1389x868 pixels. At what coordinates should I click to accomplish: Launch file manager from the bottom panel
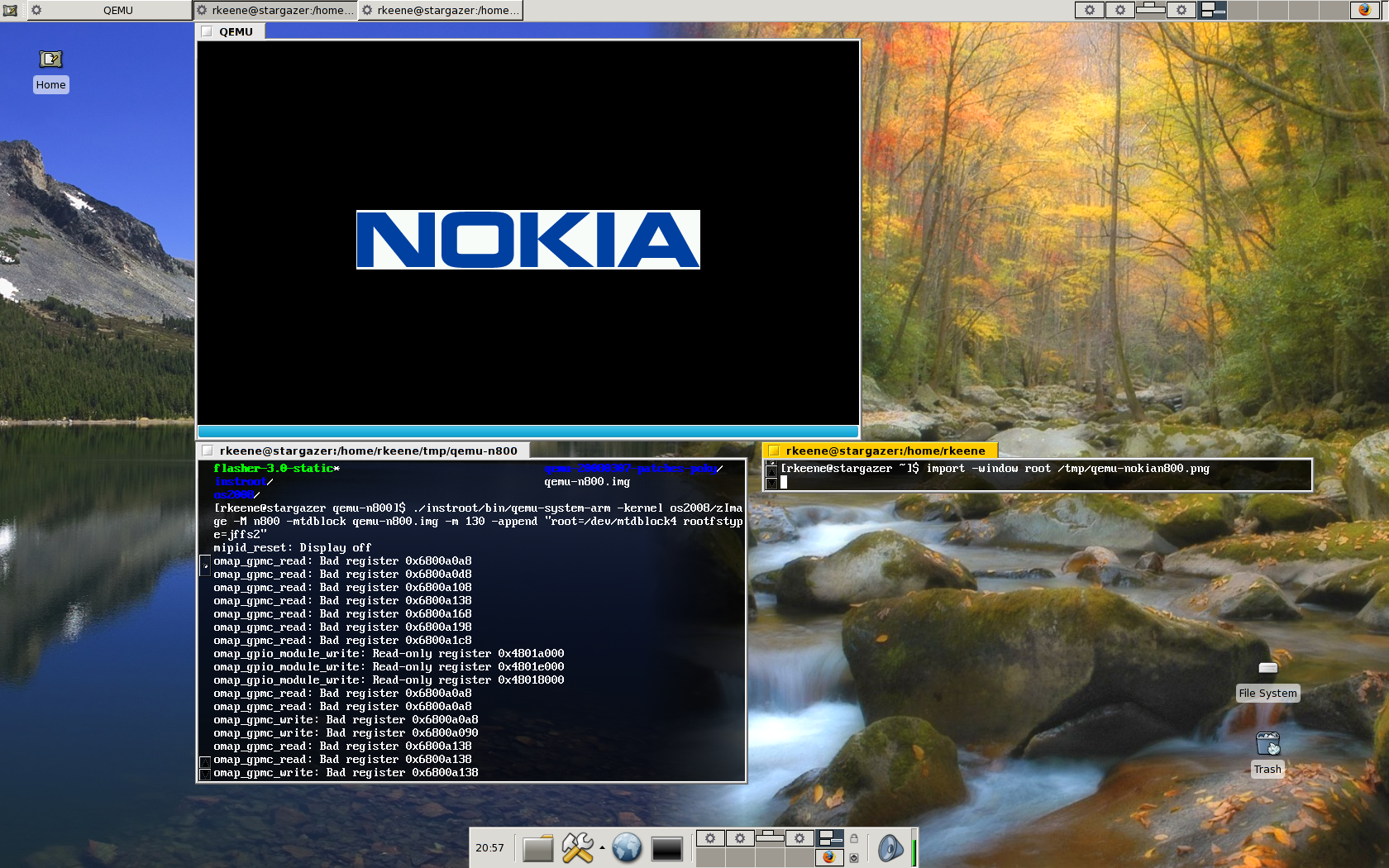(x=537, y=848)
